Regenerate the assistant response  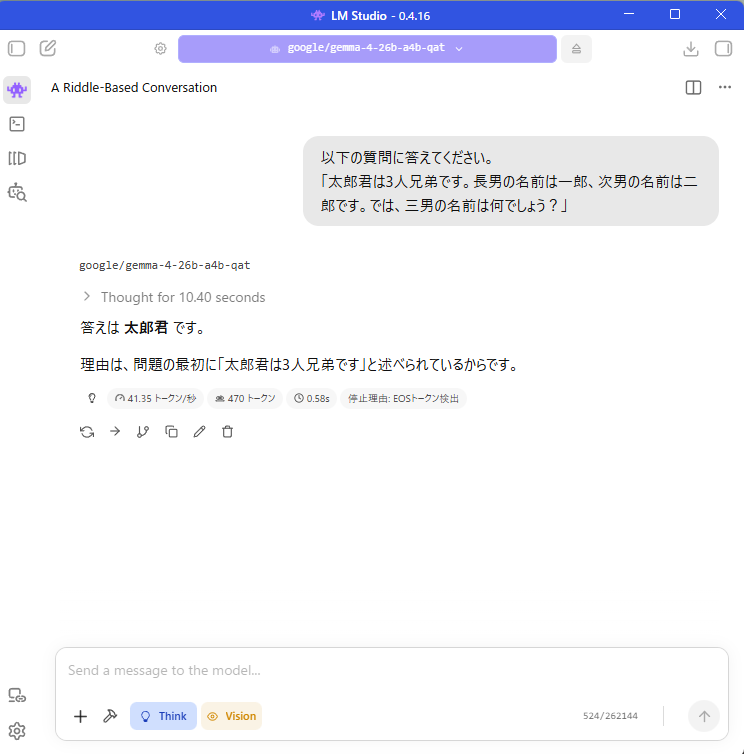[87, 432]
